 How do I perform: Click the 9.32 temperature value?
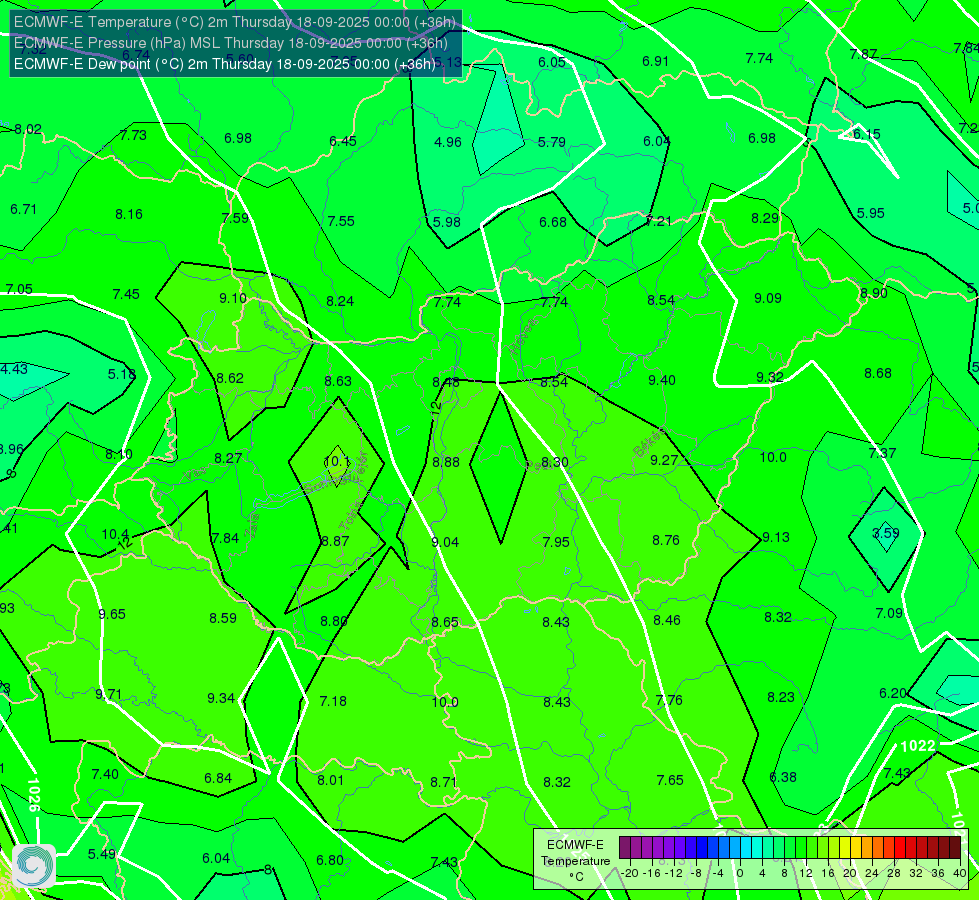[x=770, y=377]
